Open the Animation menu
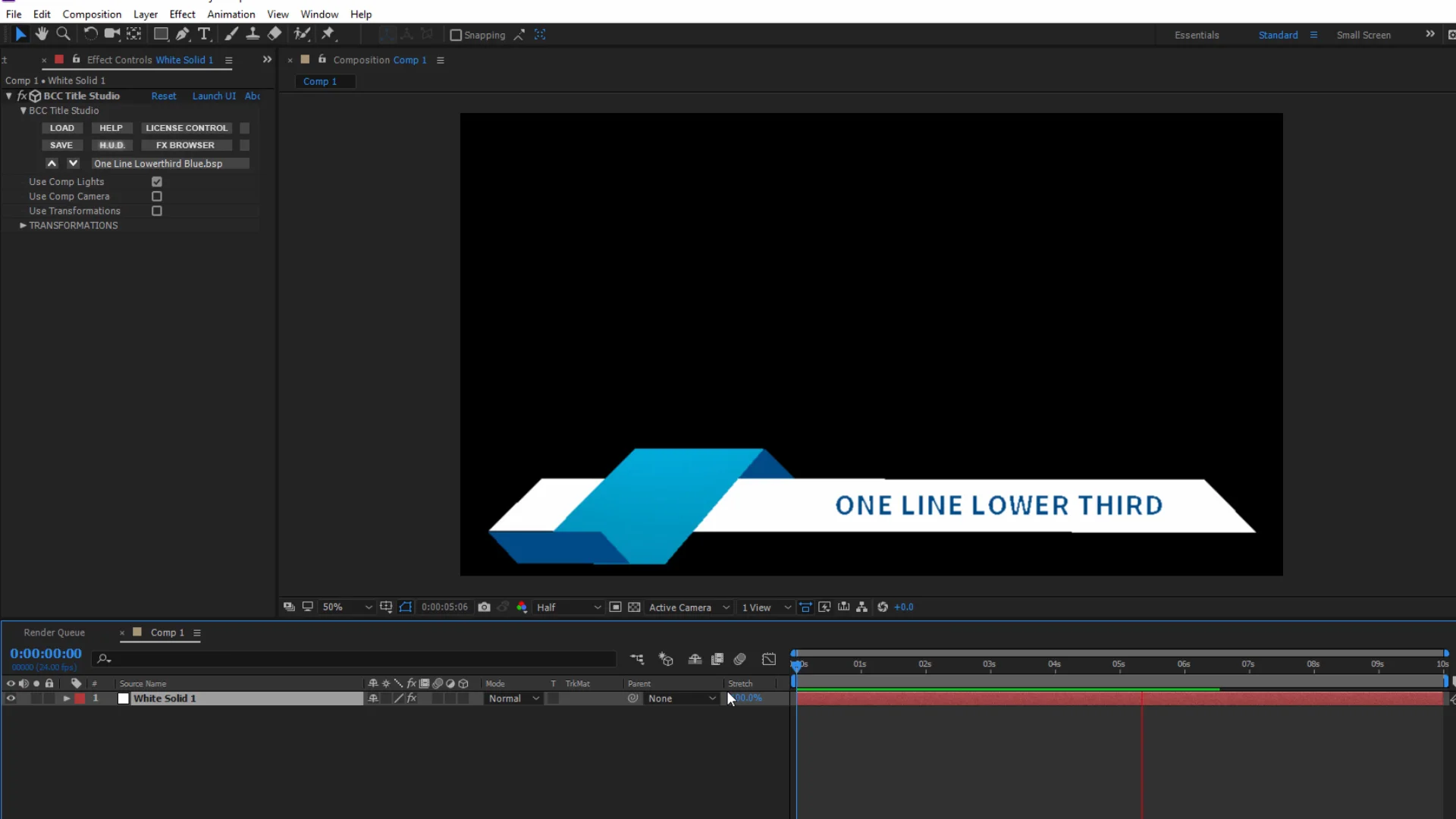 [x=231, y=14]
